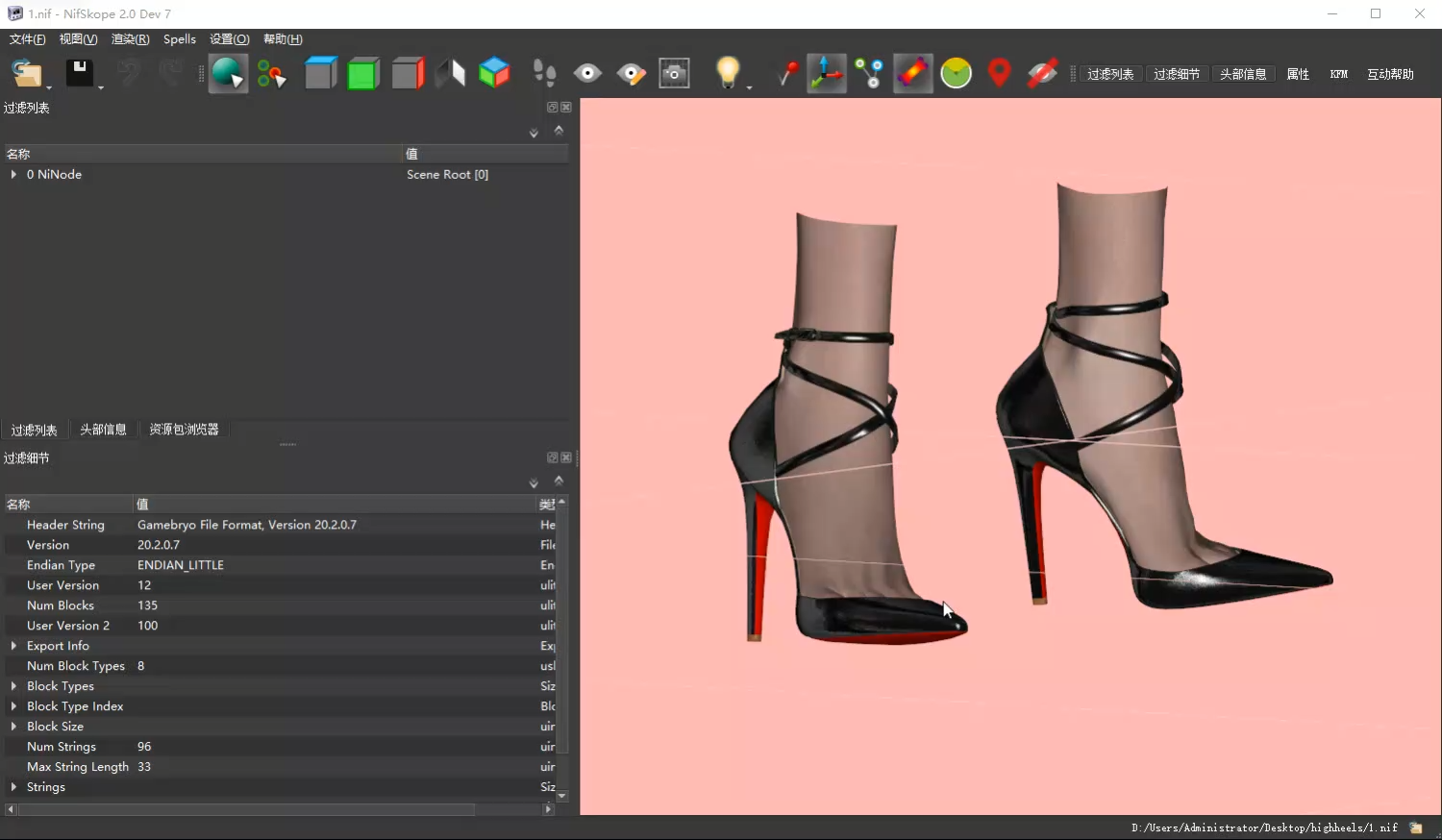Load saved view eye icon
The image size is (1442, 840).
tap(587, 73)
